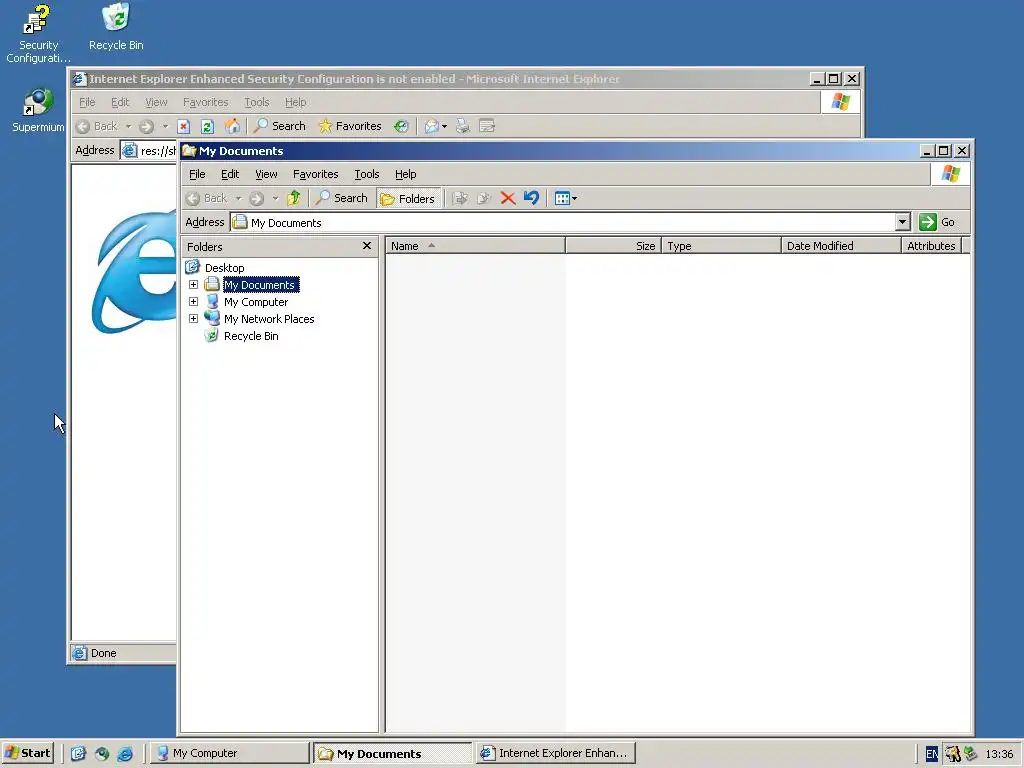
Task: Click the Refresh icon in Internet Explorer toolbar
Action: coord(208,126)
